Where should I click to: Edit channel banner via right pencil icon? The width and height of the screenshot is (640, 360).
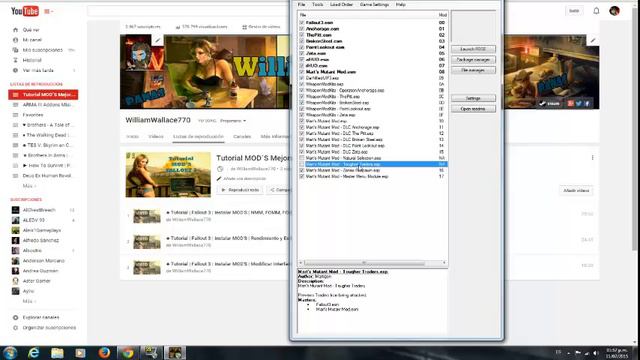[593, 40]
